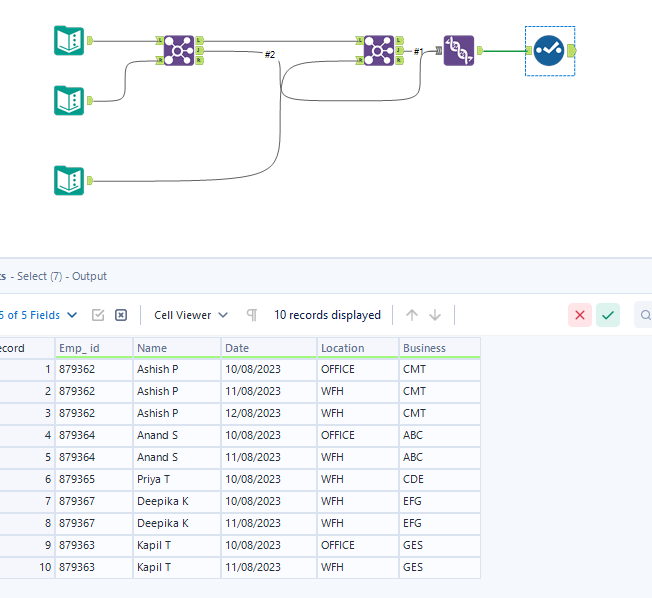Select Name cell in record 4
The image size is (652, 598).
(177, 435)
